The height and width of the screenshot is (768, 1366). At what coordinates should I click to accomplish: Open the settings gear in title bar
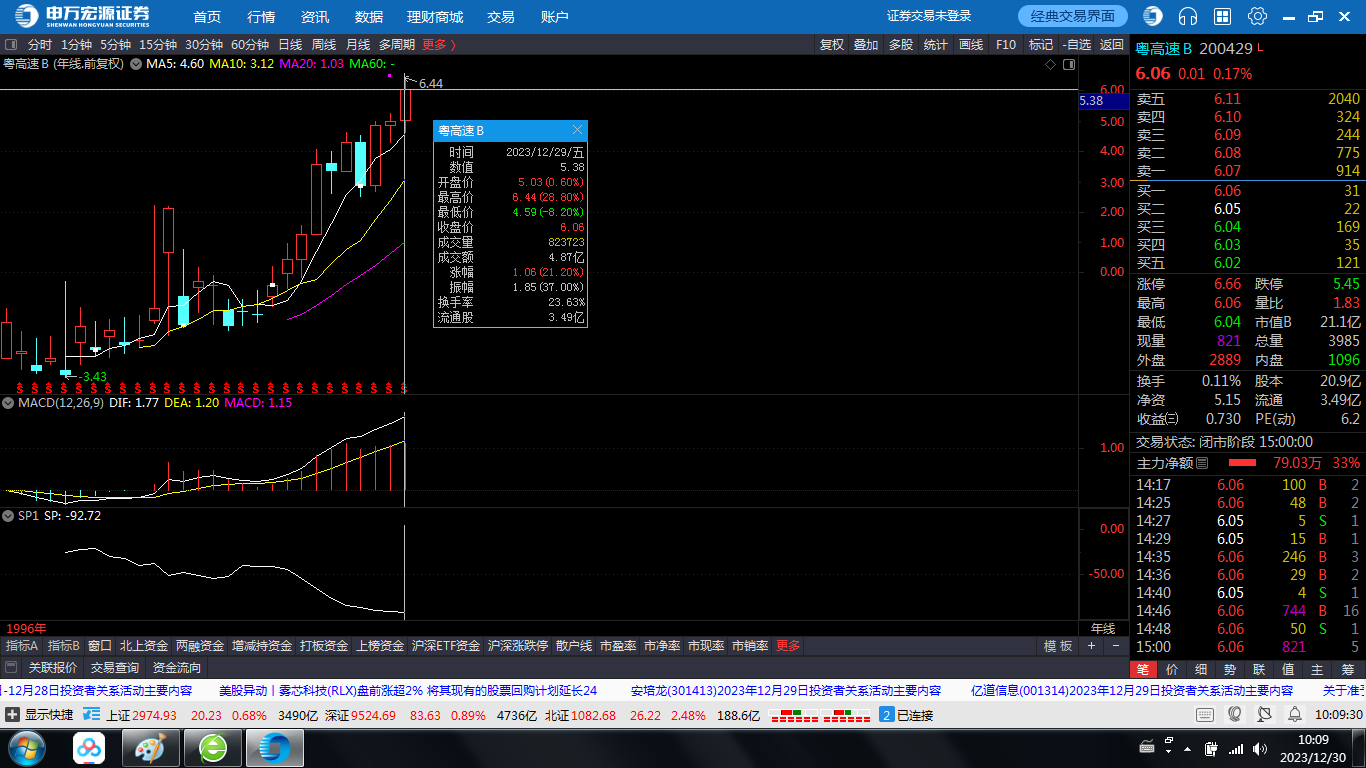point(1257,16)
